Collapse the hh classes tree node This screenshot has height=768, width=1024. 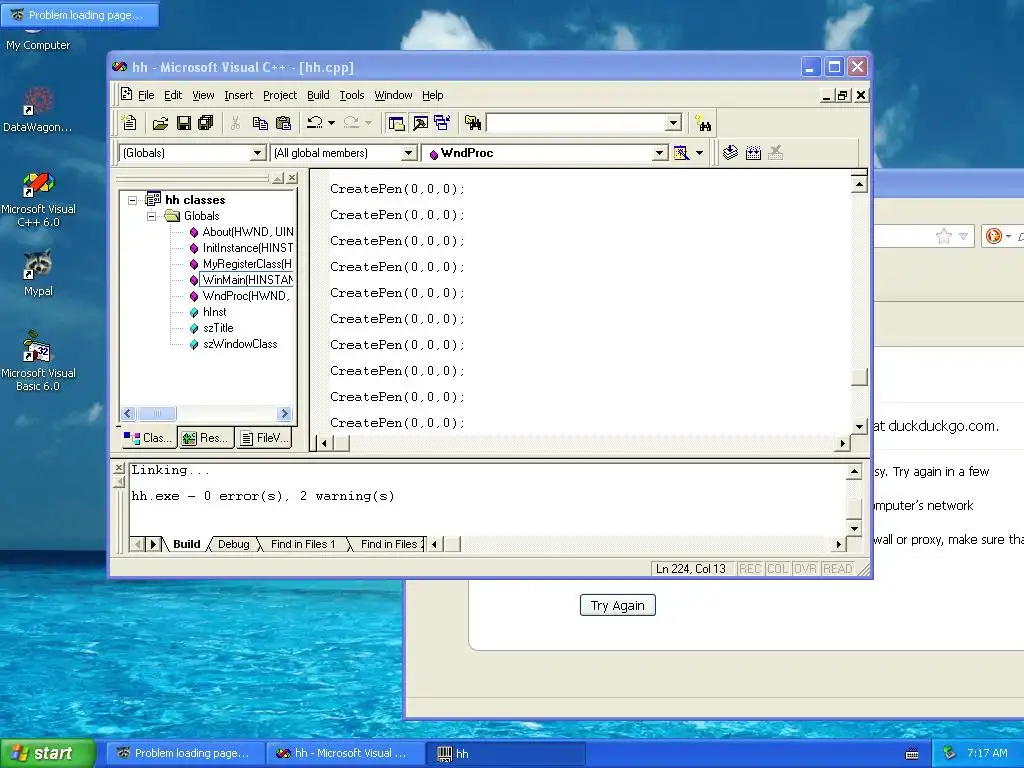pos(133,200)
